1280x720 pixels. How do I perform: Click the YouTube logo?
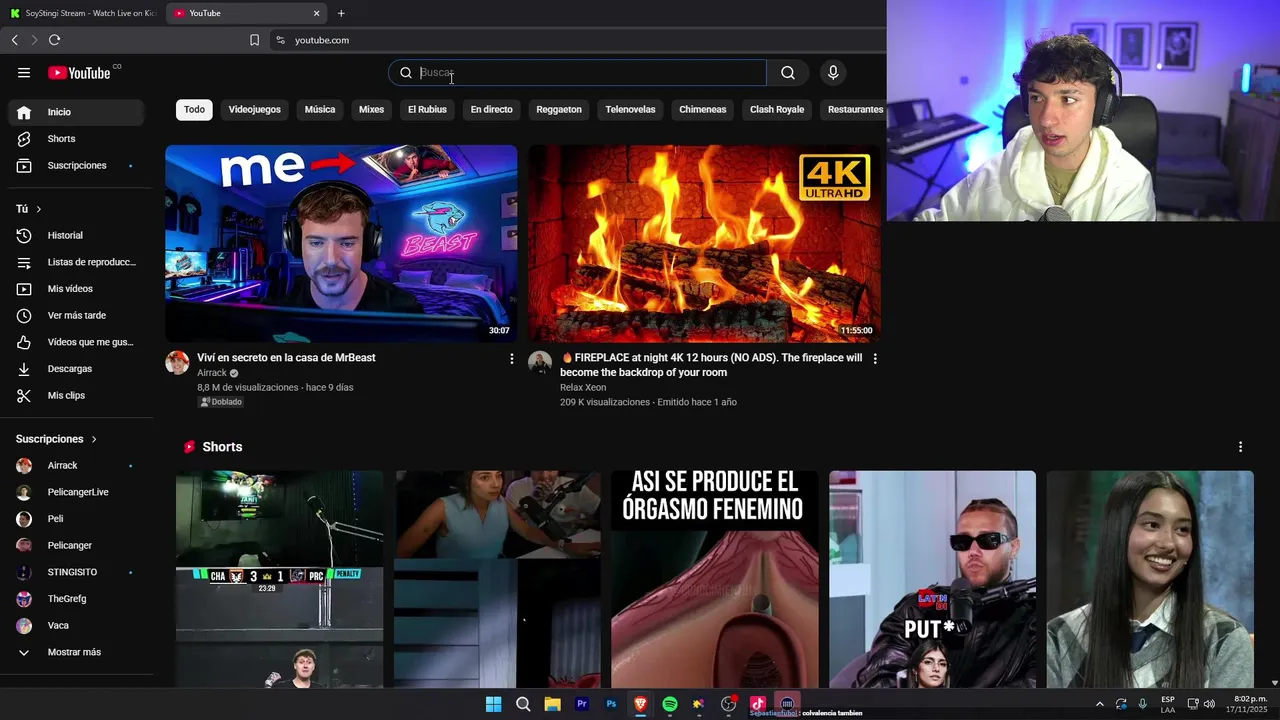pos(79,72)
